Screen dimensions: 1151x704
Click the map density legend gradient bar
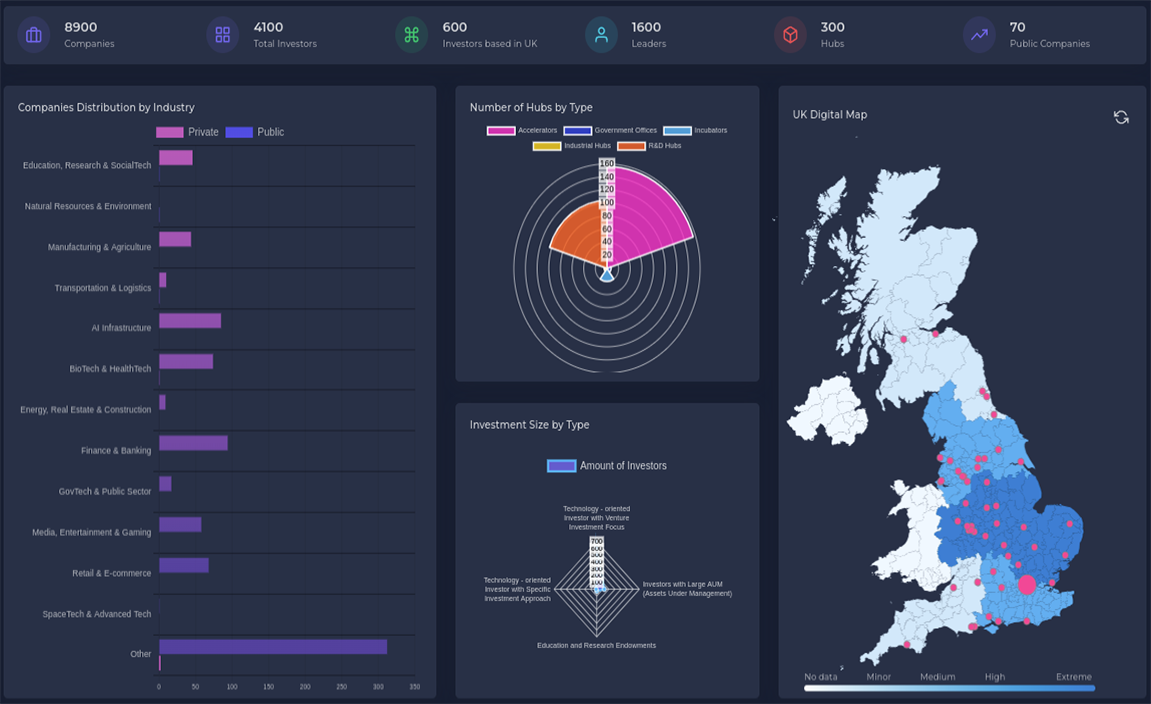coord(949,688)
